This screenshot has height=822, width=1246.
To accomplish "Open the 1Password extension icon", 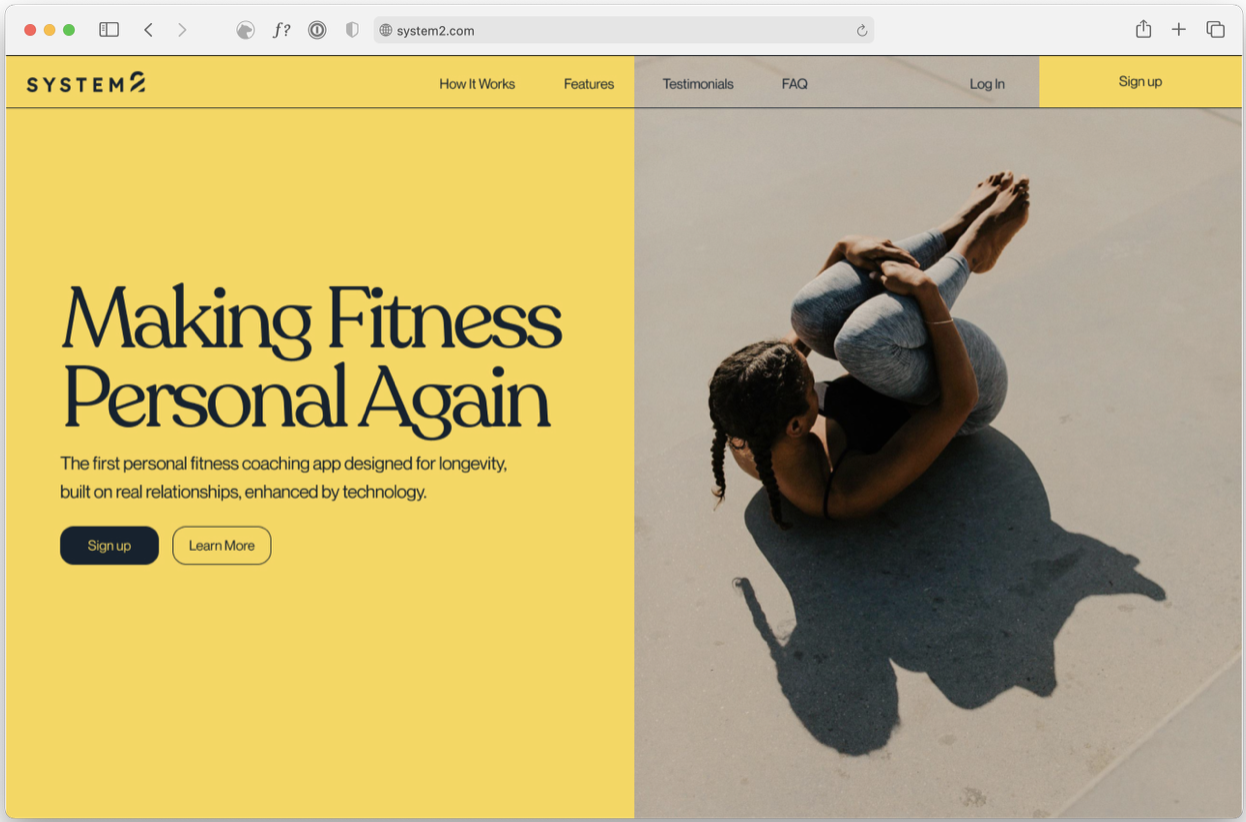I will (317, 30).
